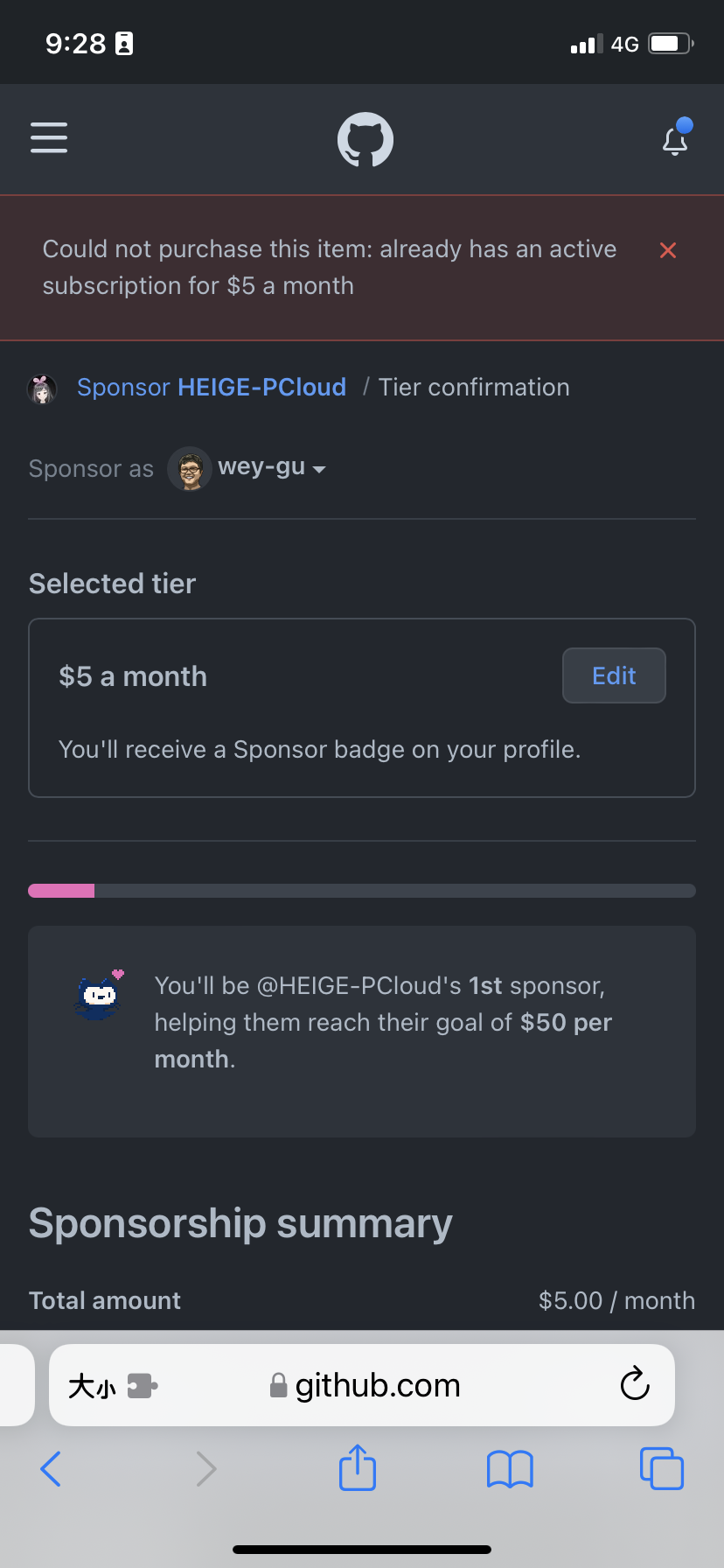Navigate via the Tier confirmation breadcrumb
The height and width of the screenshot is (1568, 724).
(x=474, y=387)
